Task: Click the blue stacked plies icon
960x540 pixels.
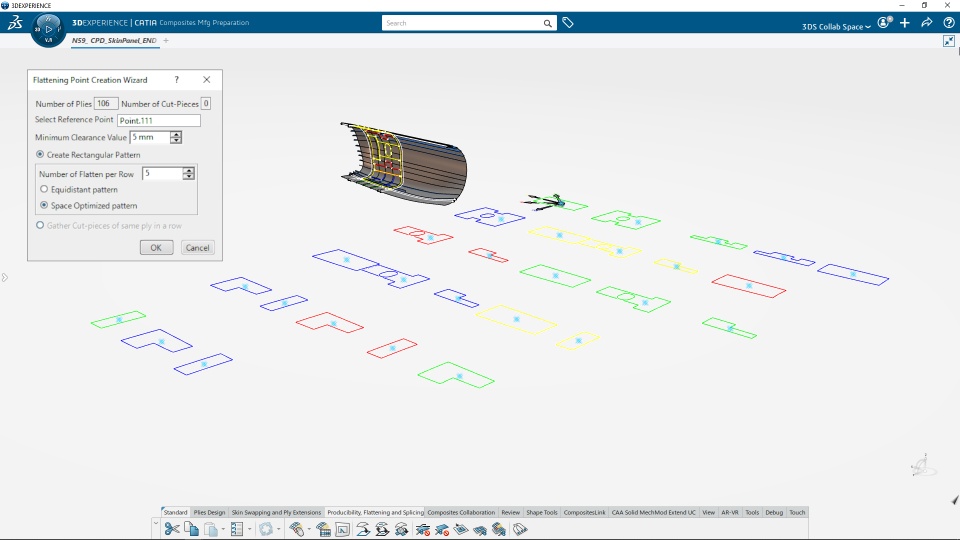Action: pos(480,529)
